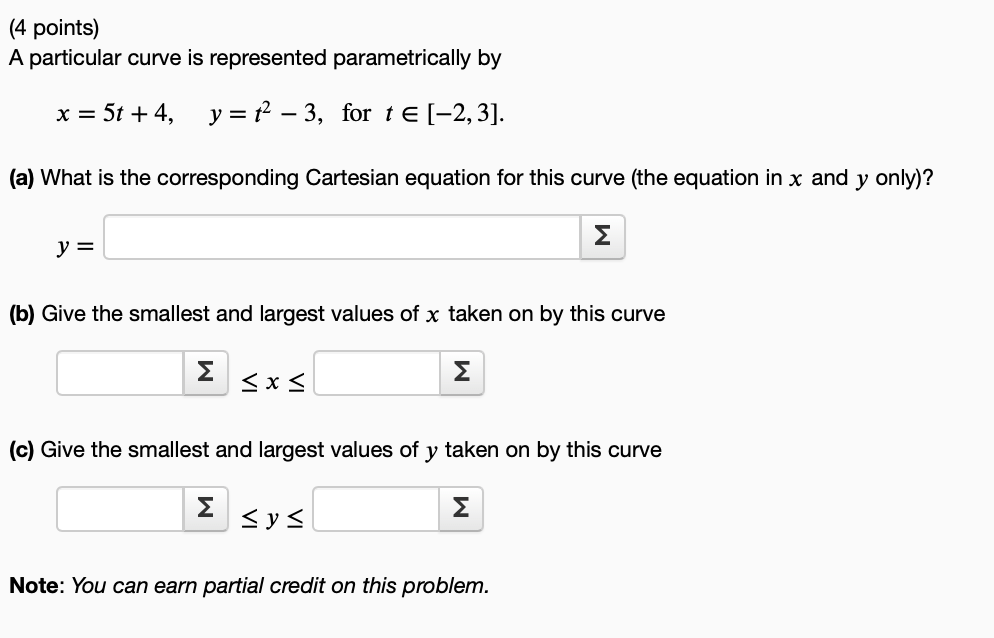
Task: Select the Σ symbol in part (c) right answer
Action: 460,508
